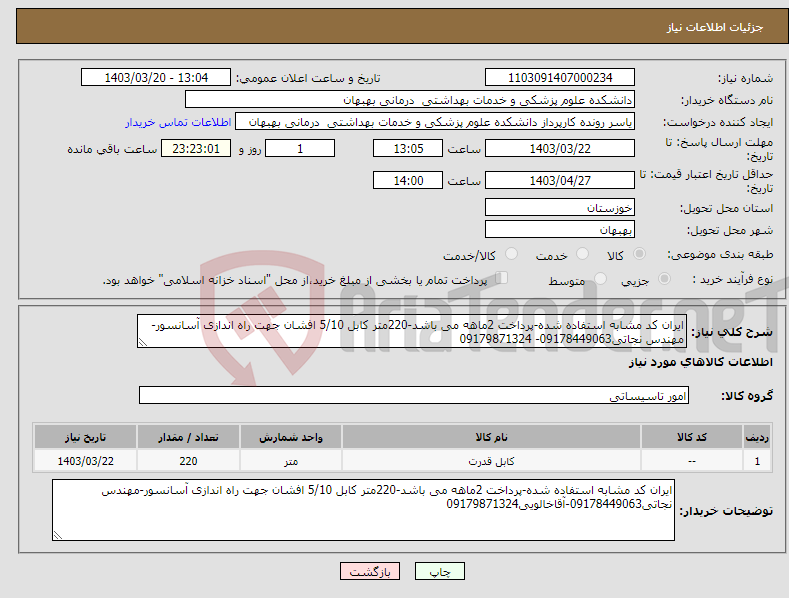
Task: Click the کابل قدرت item name cell
Action: [491, 461]
